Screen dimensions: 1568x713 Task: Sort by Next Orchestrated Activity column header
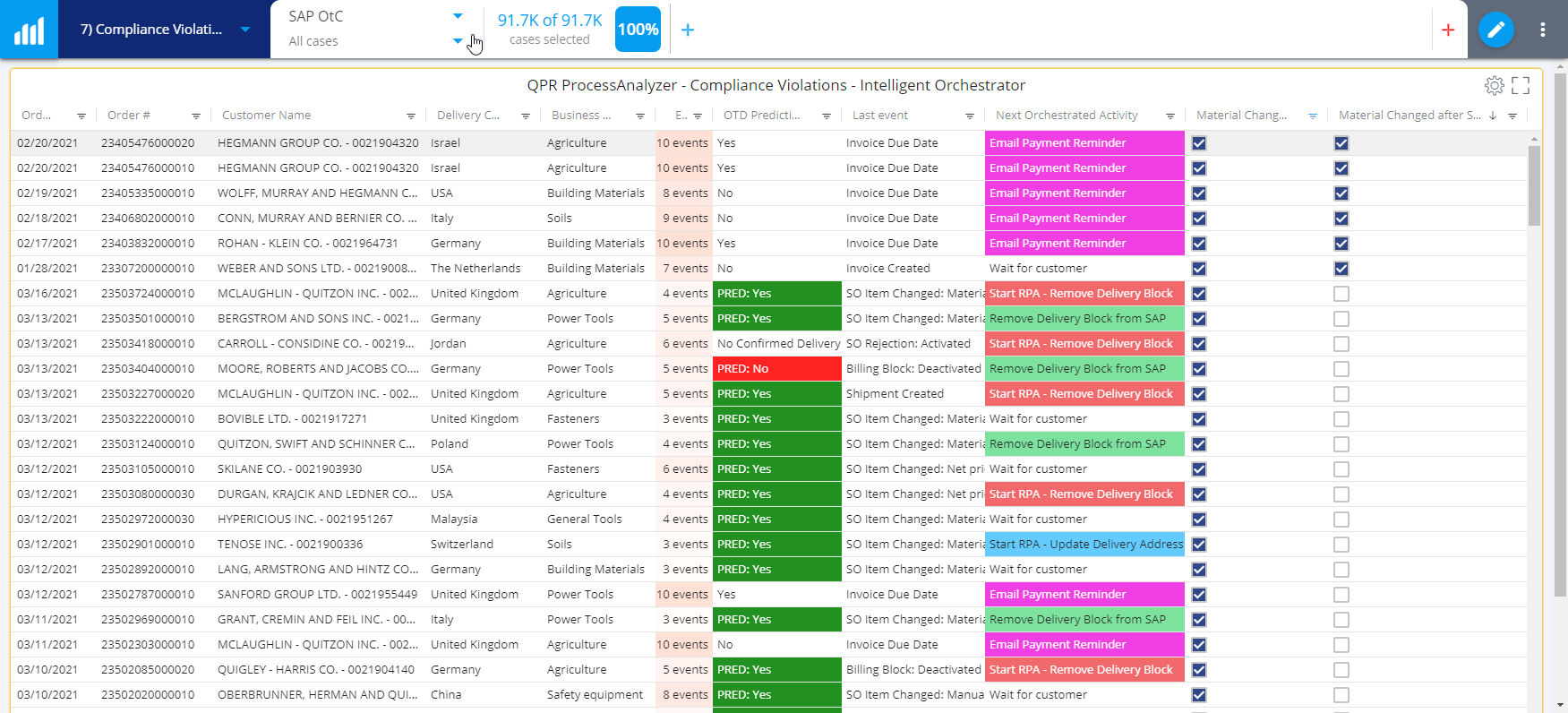(x=1067, y=116)
